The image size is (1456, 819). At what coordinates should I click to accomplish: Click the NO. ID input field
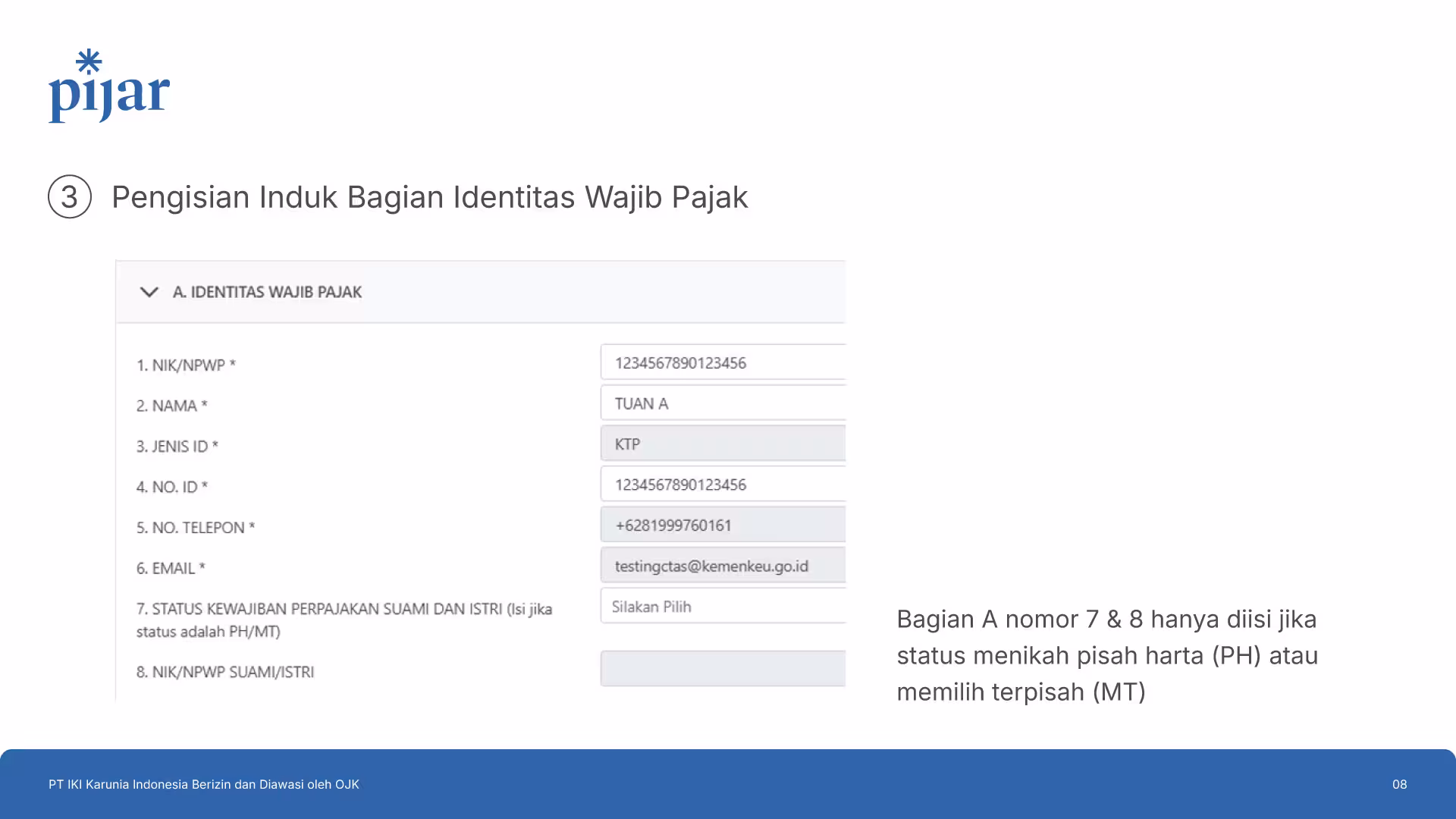coord(723,485)
